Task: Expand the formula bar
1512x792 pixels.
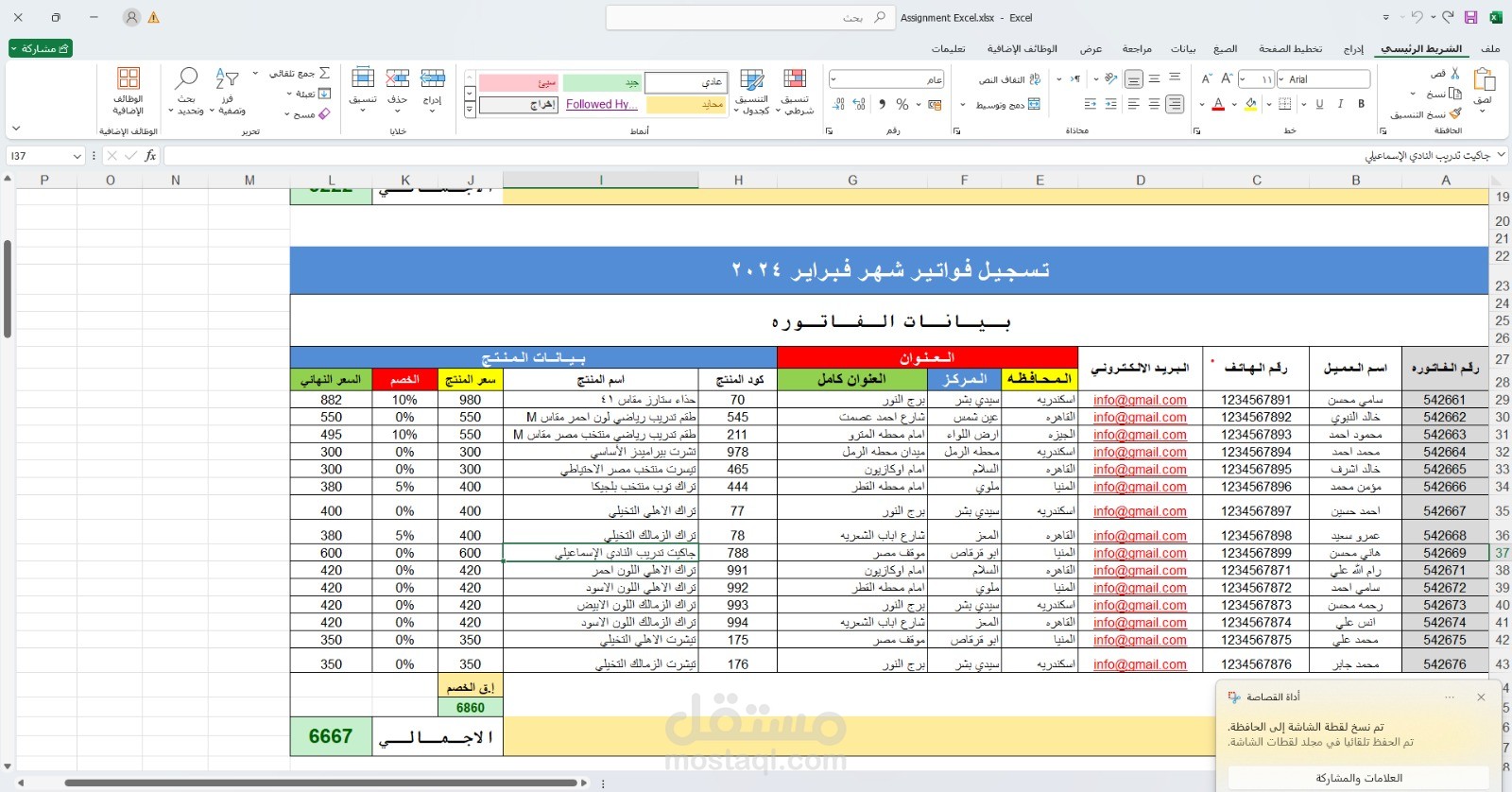Action: click(1501, 155)
